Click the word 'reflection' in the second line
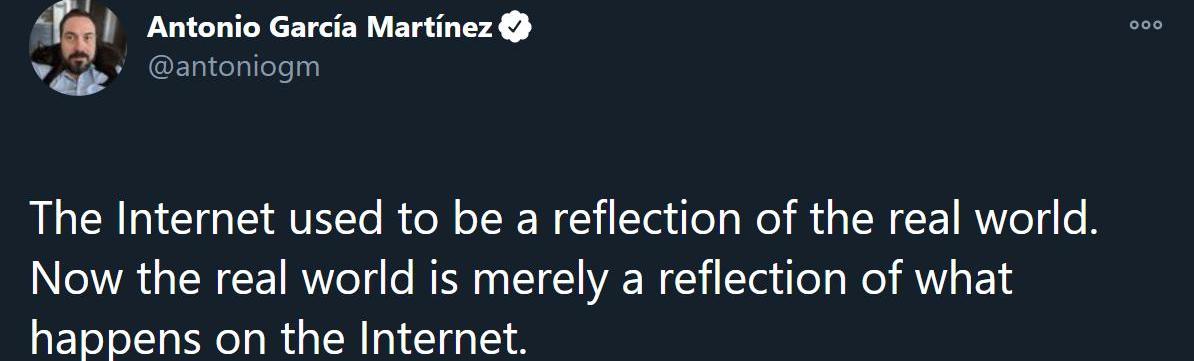Screen dimensions: 1194x361 point(752,279)
